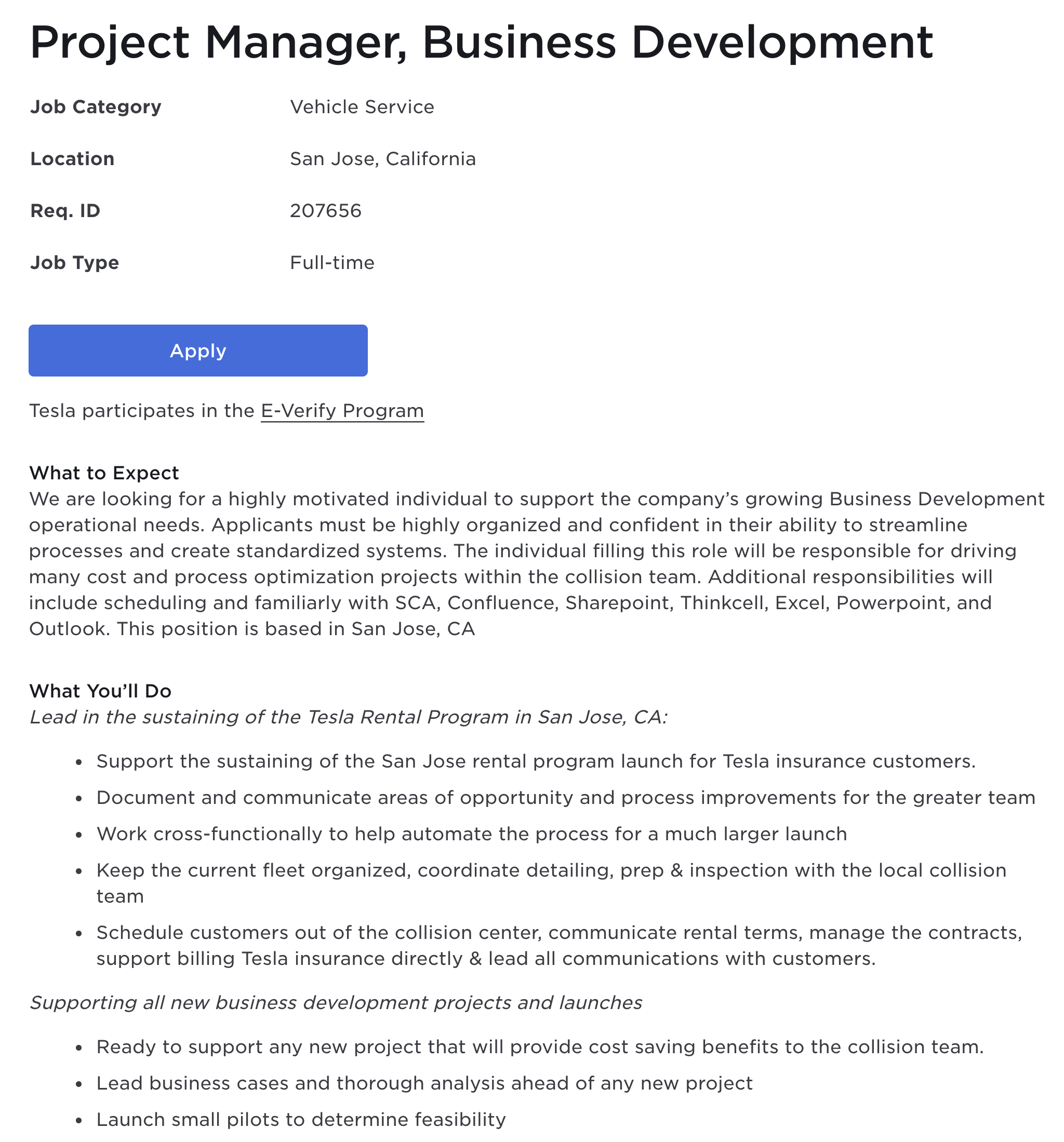Viewport: 1064px width, 1142px height.
Task: Select the requisition number 207656
Action: pyautogui.click(x=325, y=211)
